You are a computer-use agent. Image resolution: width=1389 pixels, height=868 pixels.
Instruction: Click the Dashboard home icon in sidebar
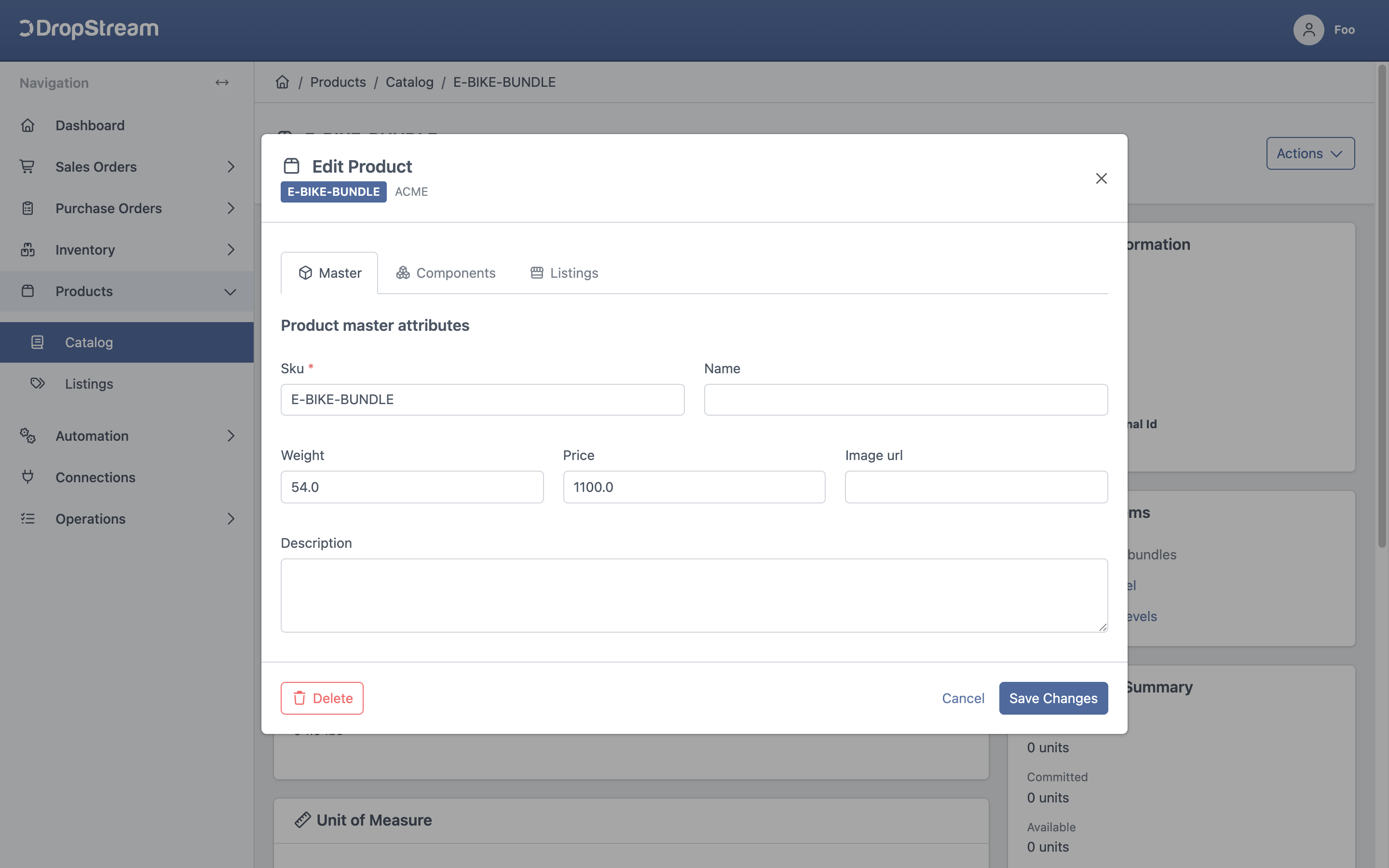pyautogui.click(x=27, y=125)
